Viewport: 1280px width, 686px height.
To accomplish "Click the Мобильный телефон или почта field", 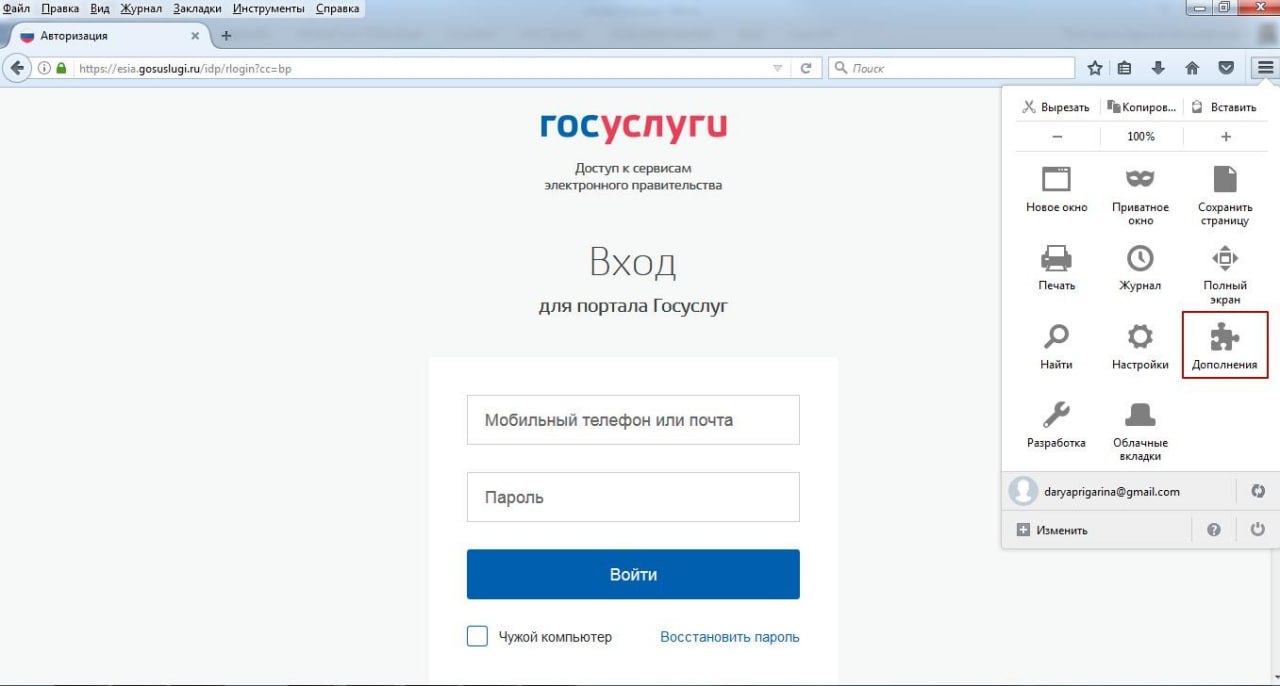I will (633, 420).
